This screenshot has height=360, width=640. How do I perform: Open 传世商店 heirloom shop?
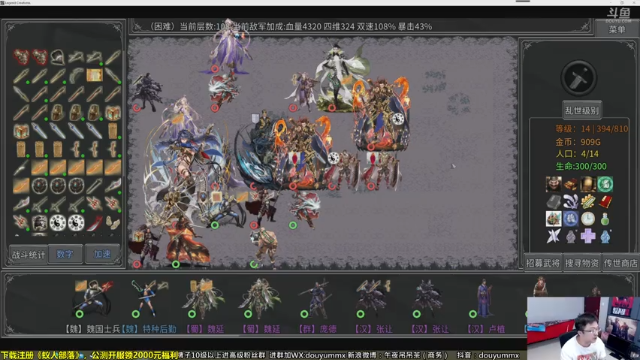(x=620, y=263)
